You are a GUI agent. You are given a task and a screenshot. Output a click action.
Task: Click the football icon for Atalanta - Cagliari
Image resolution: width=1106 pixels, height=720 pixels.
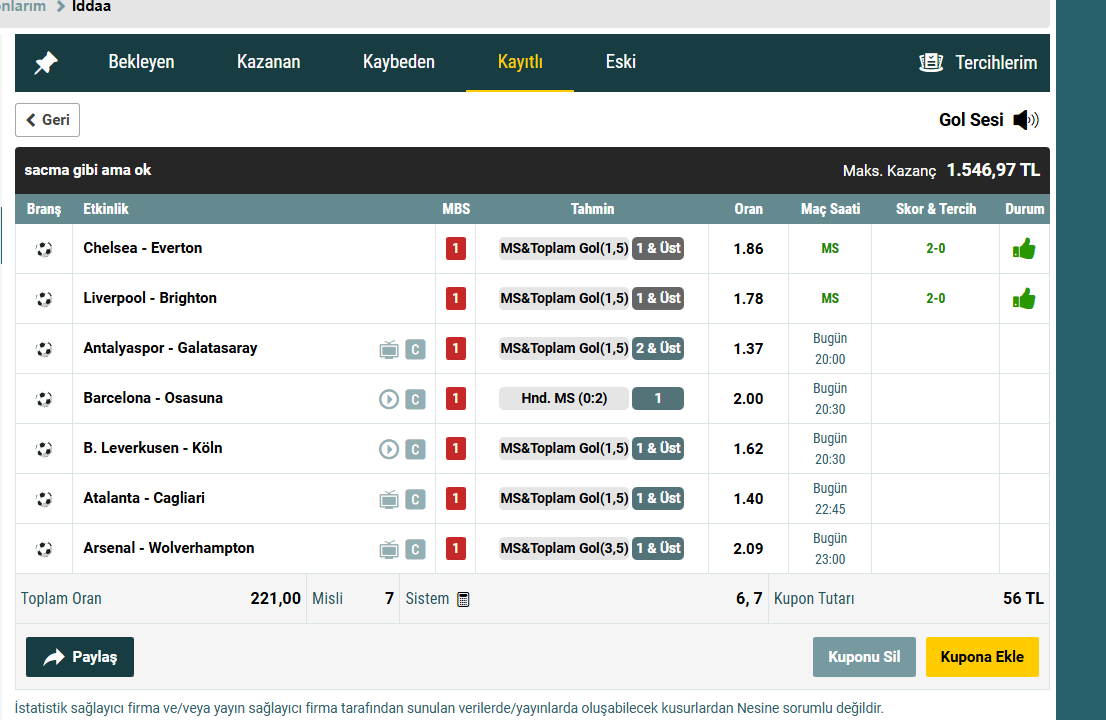[x=44, y=499]
